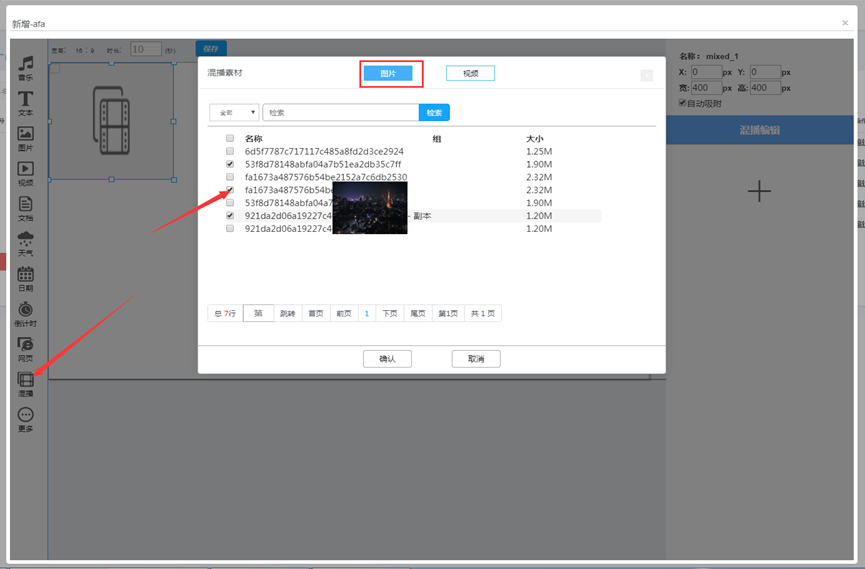Click the 视频 (video) sidebar icon
The image size is (865, 569).
(x=26, y=170)
